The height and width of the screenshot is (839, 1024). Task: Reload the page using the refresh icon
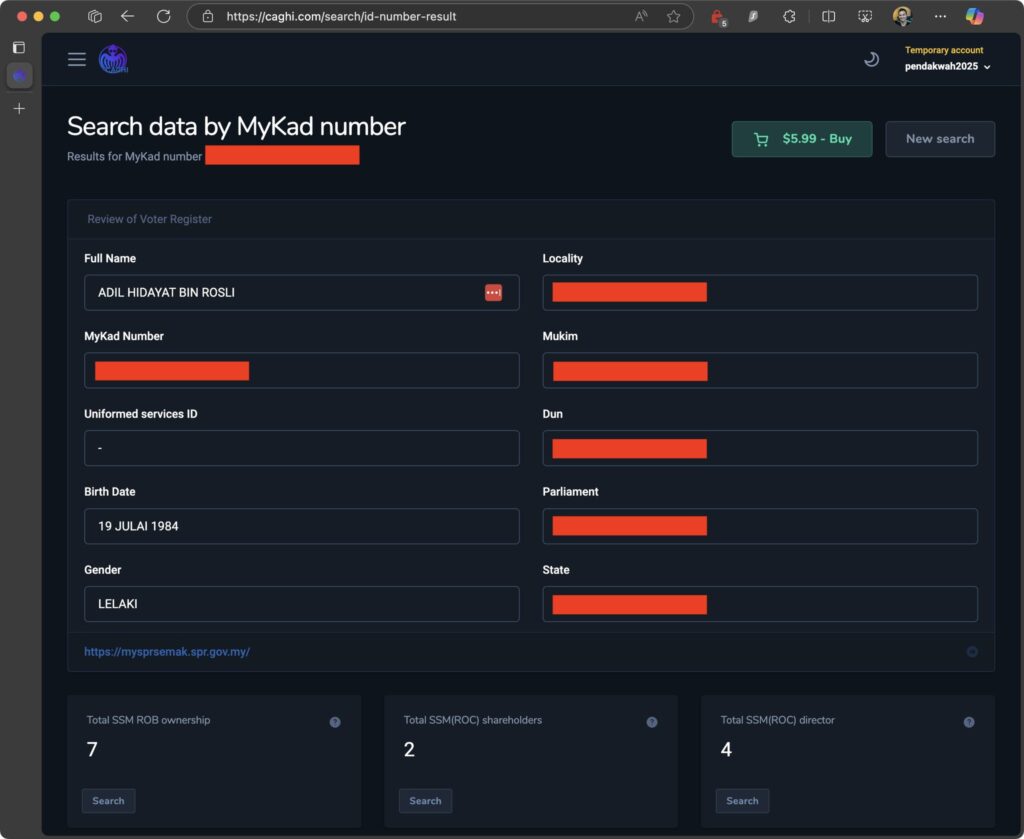click(x=164, y=16)
